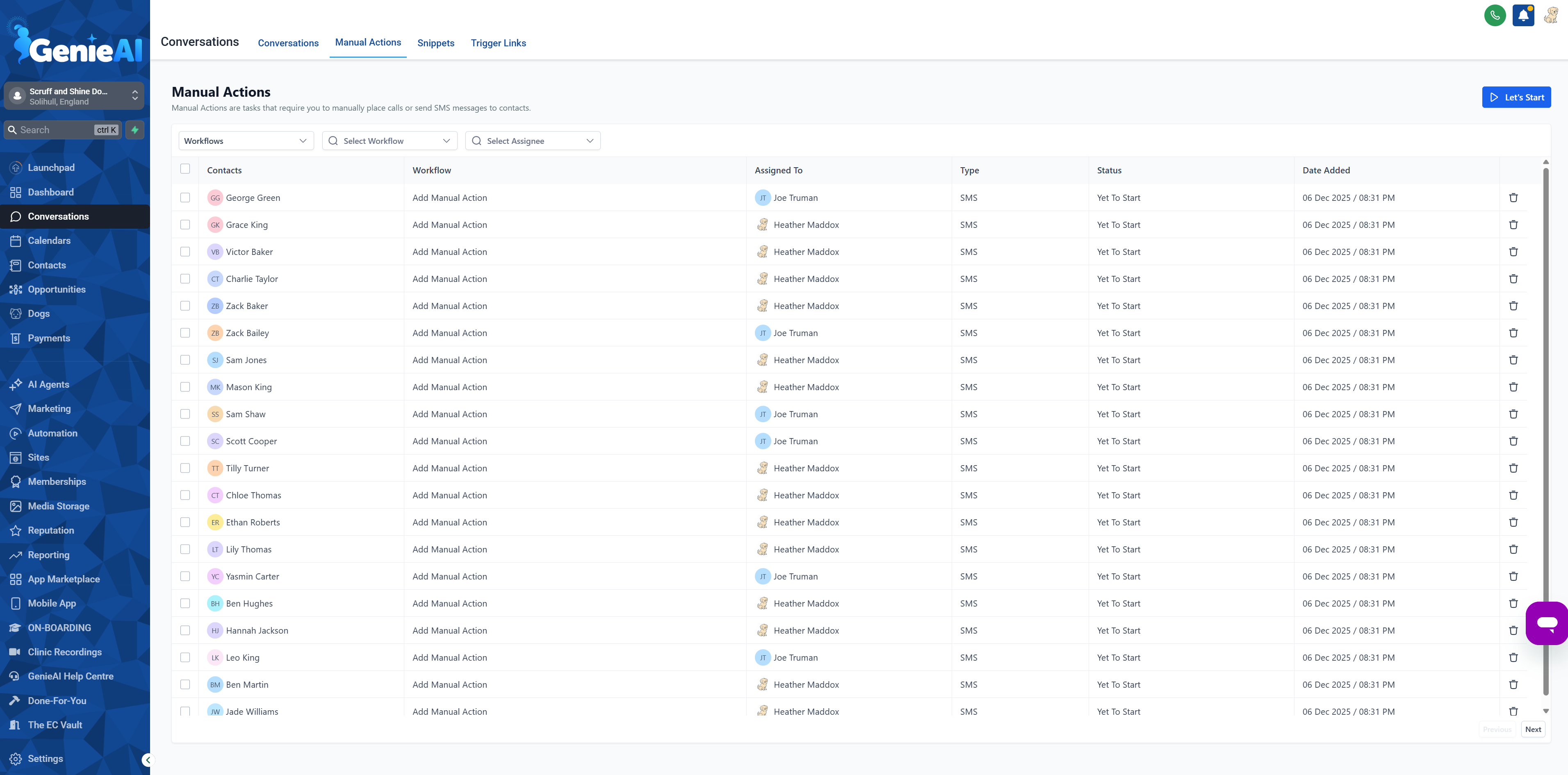Check the checkbox next to Grace King

click(x=185, y=225)
